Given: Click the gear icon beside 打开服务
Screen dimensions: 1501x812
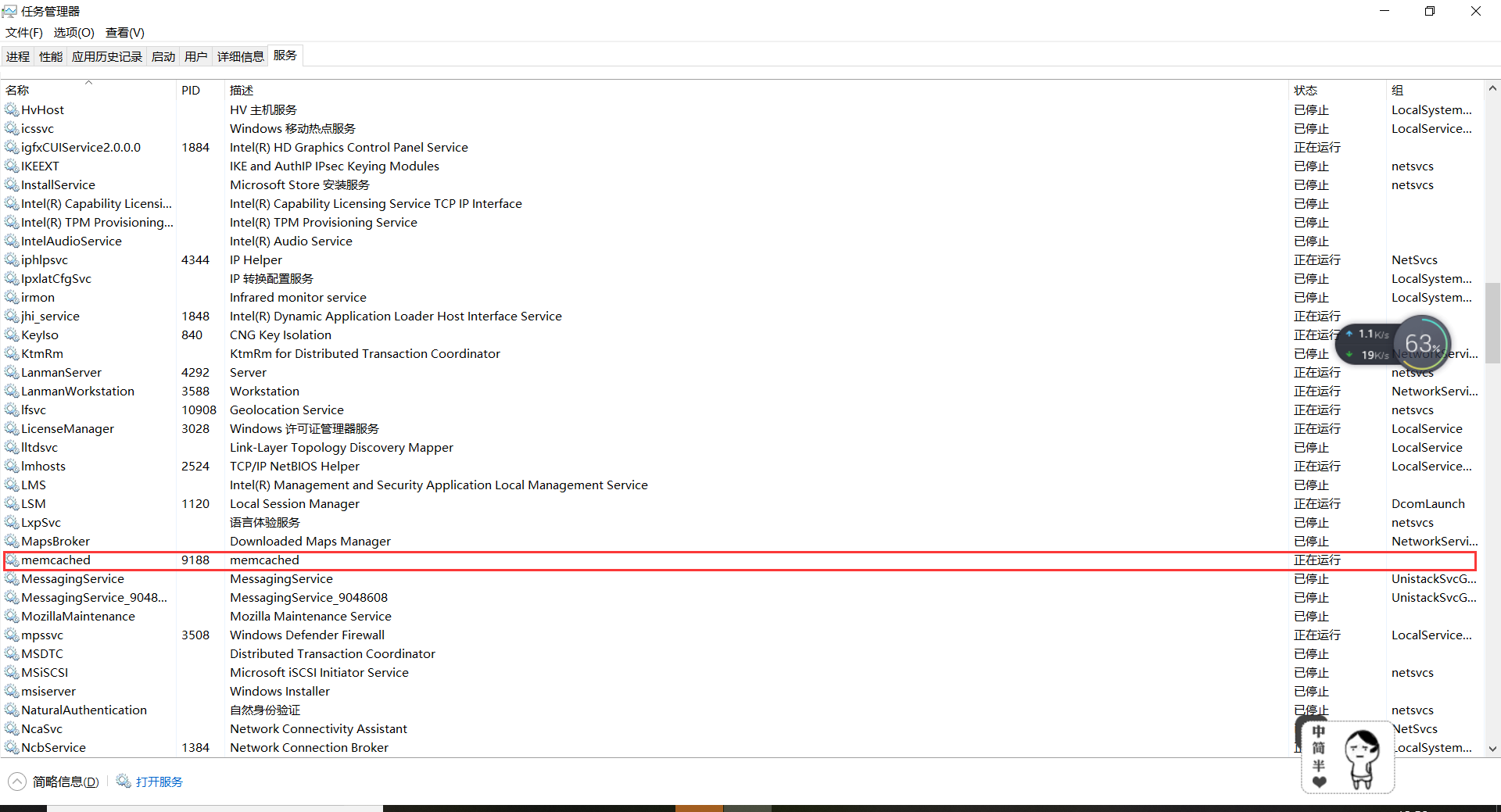Looking at the screenshot, I should pos(123,782).
